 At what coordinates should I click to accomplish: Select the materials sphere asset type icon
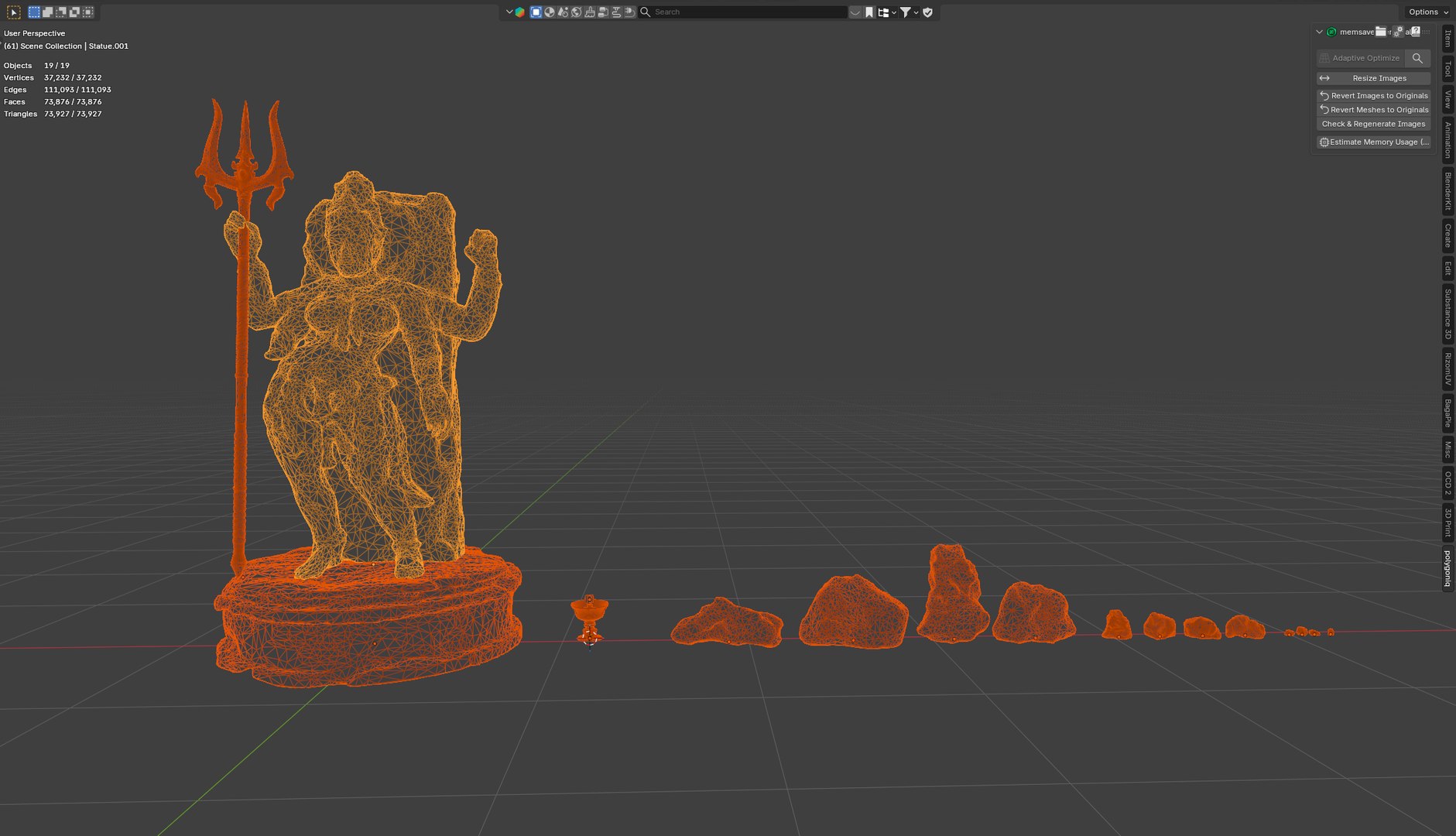point(550,12)
